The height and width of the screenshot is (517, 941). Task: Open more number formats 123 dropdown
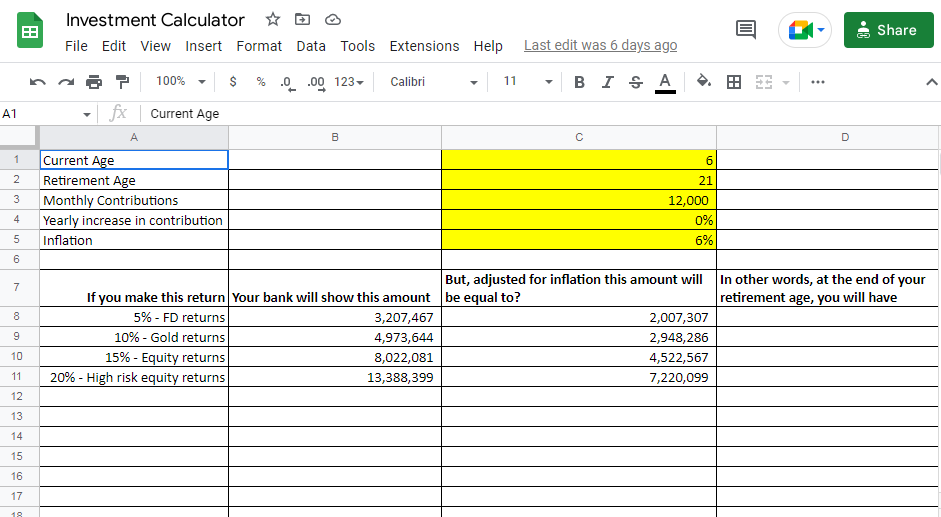click(x=349, y=82)
